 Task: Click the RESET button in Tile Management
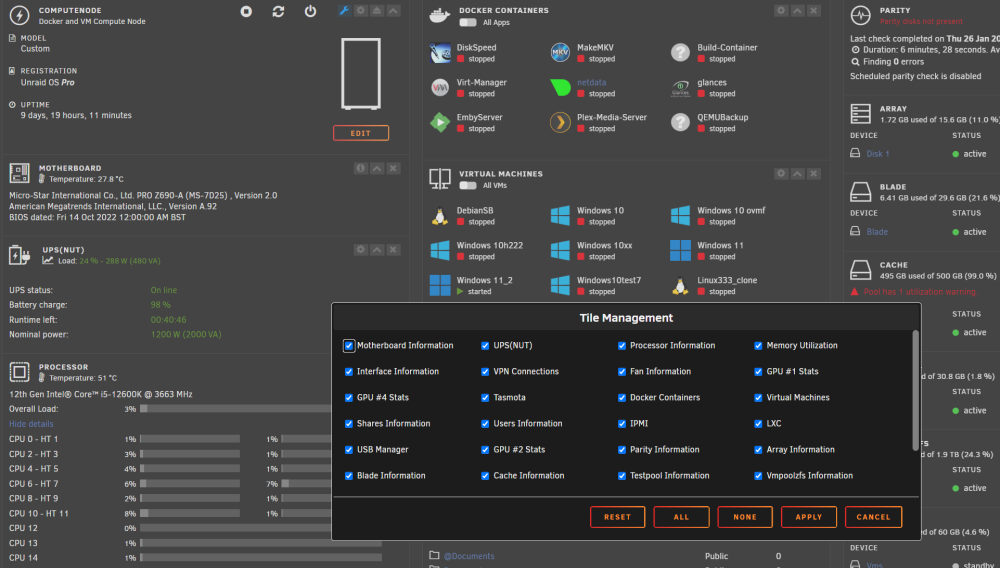click(x=617, y=517)
